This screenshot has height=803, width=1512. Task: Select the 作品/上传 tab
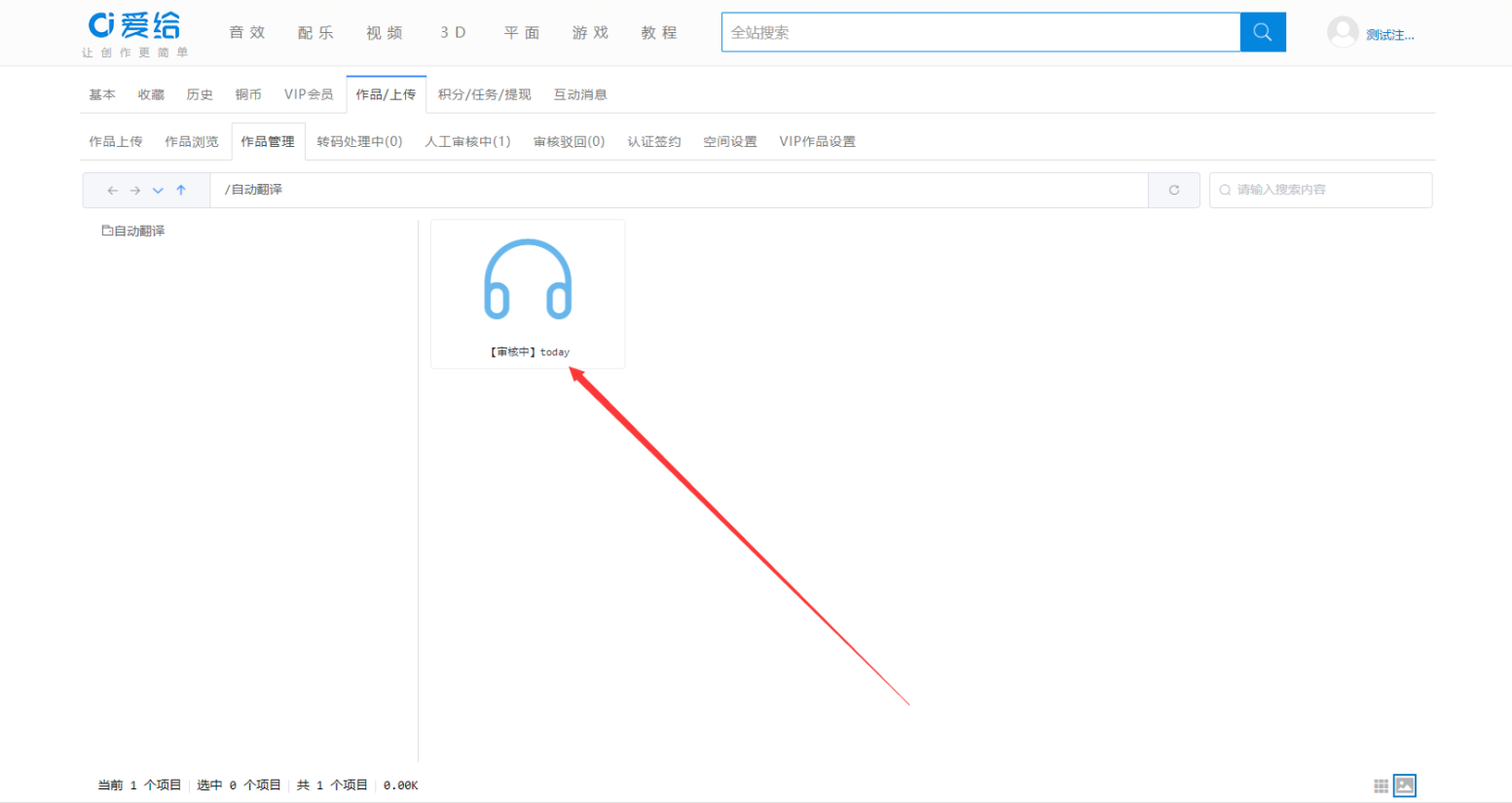(386, 94)
